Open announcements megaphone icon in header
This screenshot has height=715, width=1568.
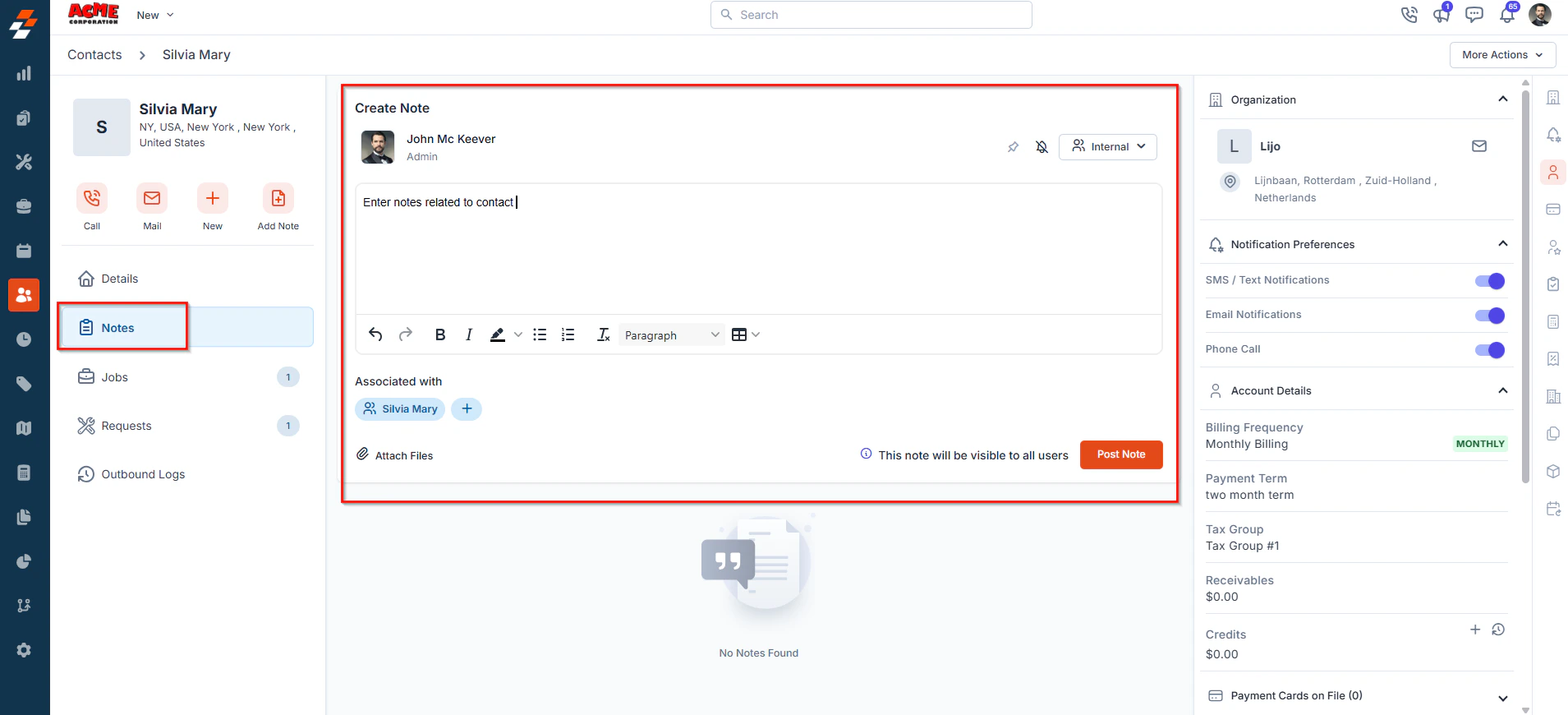1442,15
